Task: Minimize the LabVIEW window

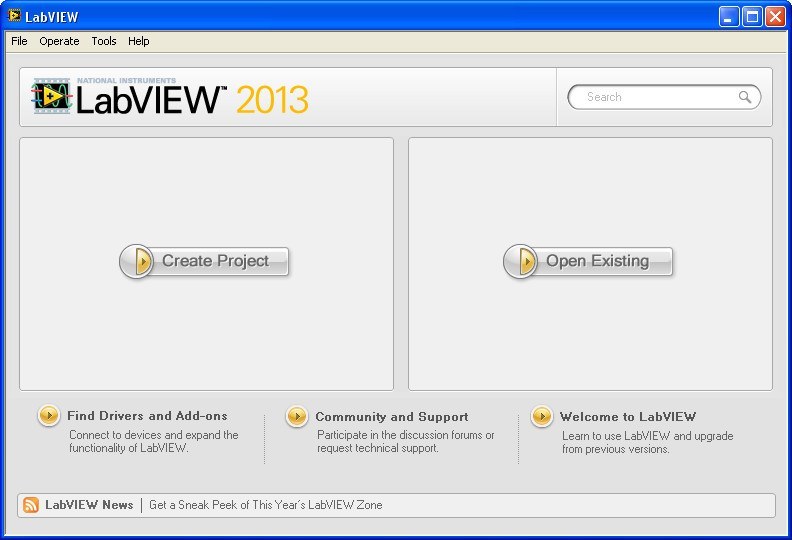Action: (728, 17)
